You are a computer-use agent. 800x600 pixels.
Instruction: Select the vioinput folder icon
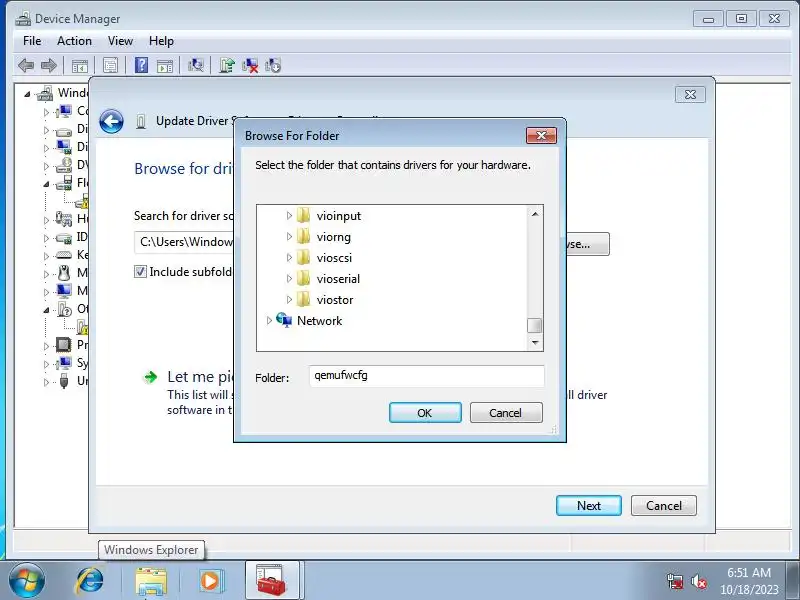303,215
